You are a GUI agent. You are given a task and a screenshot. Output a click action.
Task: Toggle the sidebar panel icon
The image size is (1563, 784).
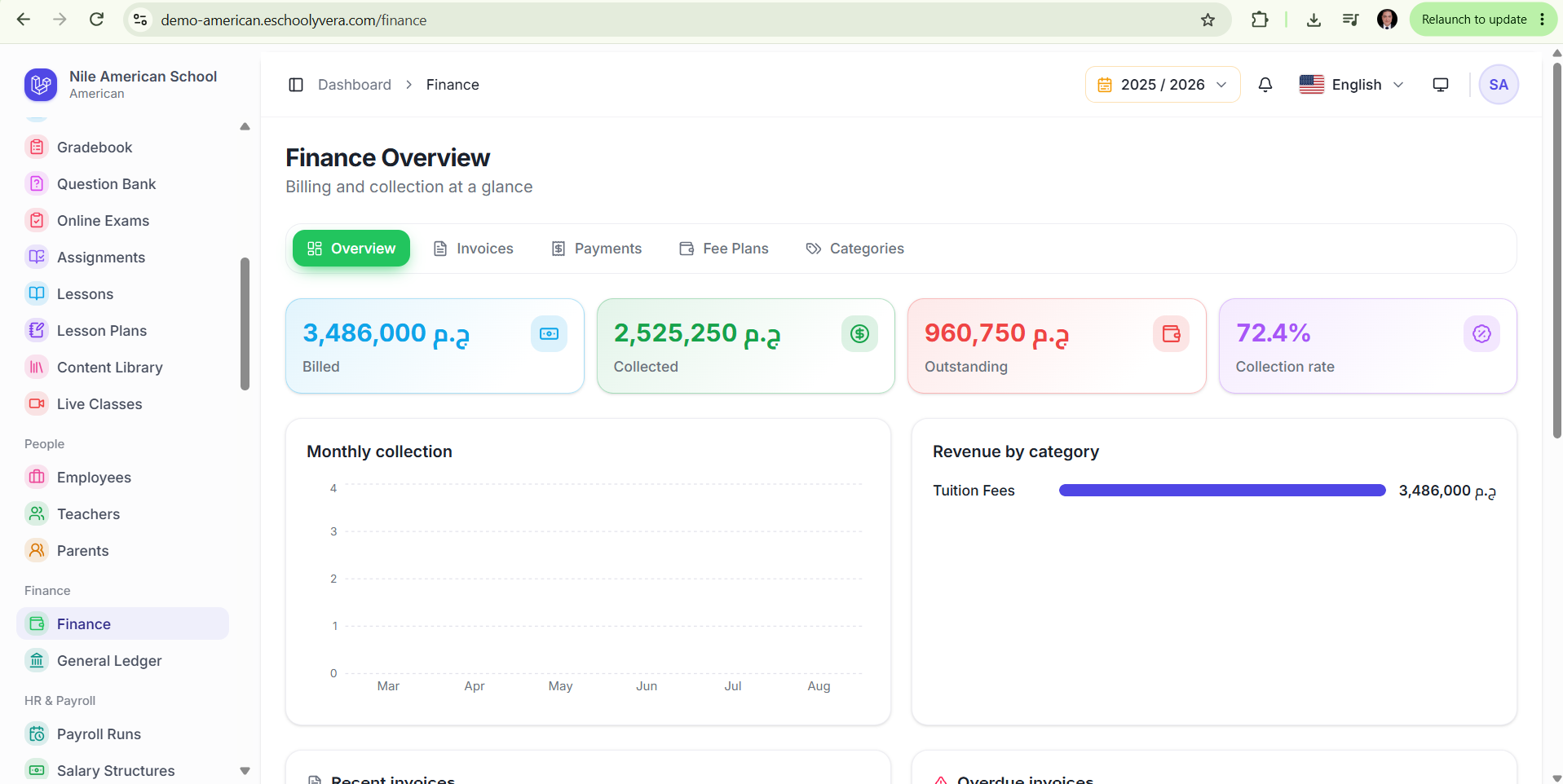click(296, 85)
